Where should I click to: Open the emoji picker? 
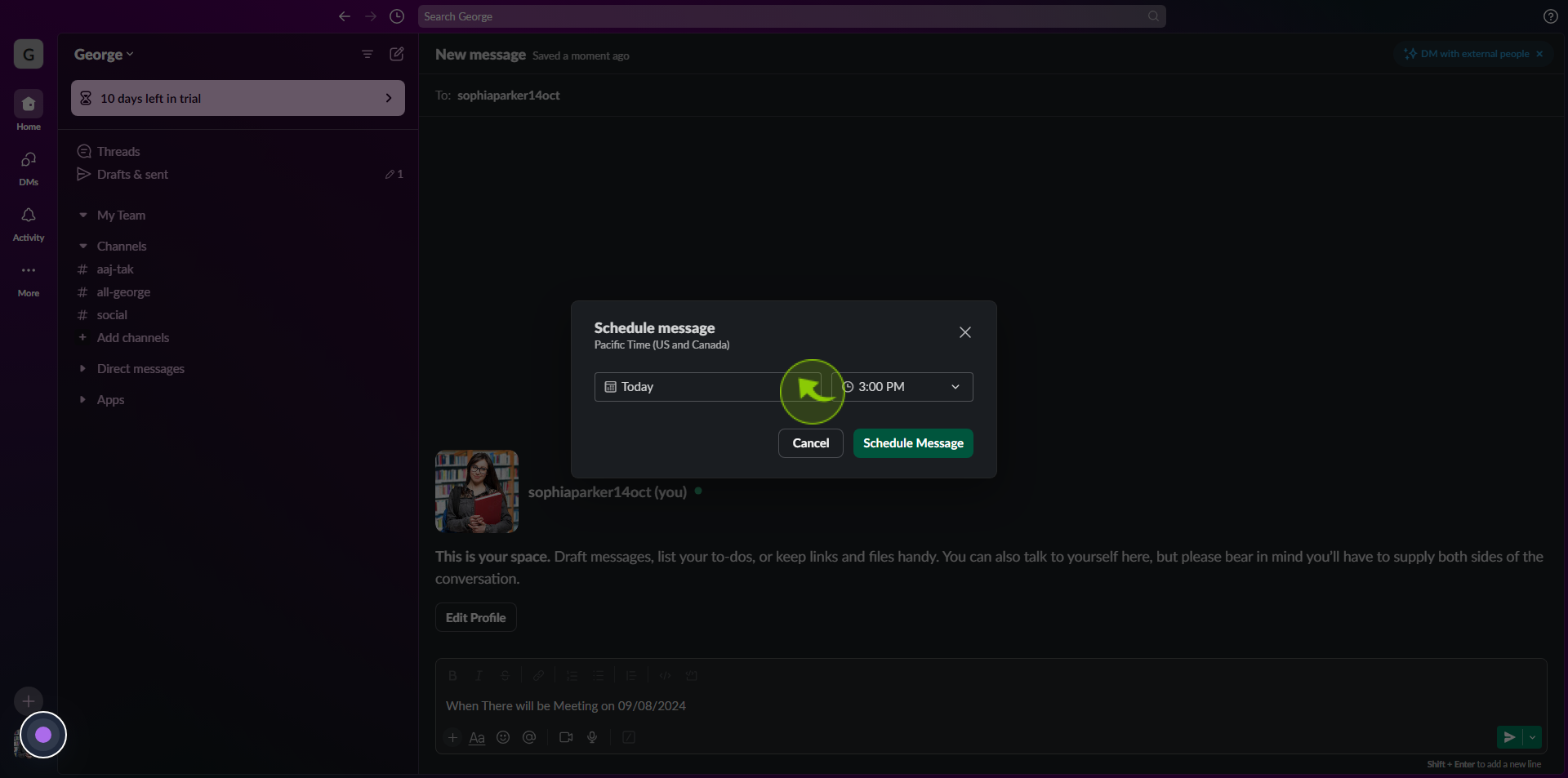click(x=503, y=738)
